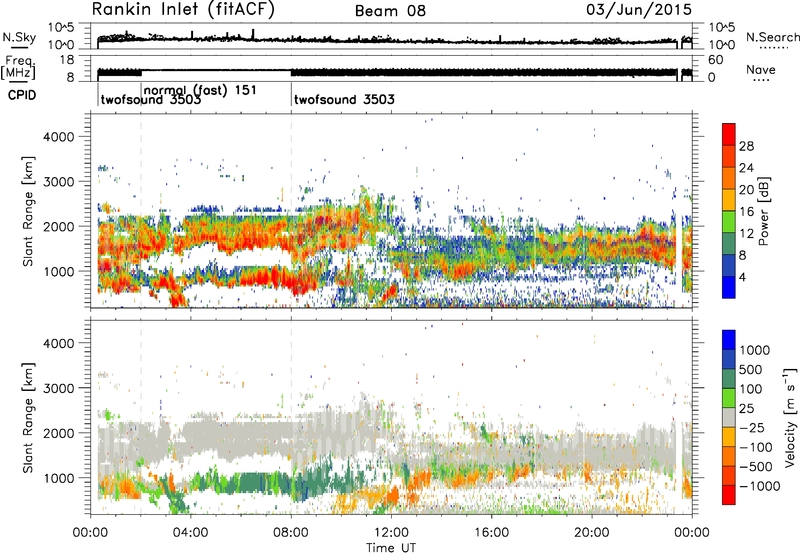Click the 'Slant Range [km]' label of the power panel
Screen dimensions: 800x554
[x=28, y=211]
